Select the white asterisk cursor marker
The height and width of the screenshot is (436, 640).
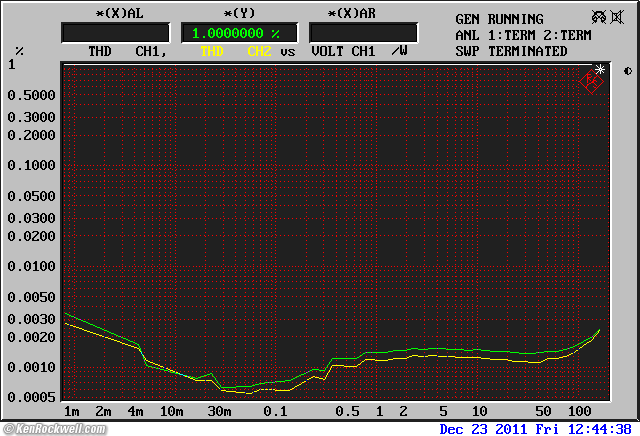600,69
